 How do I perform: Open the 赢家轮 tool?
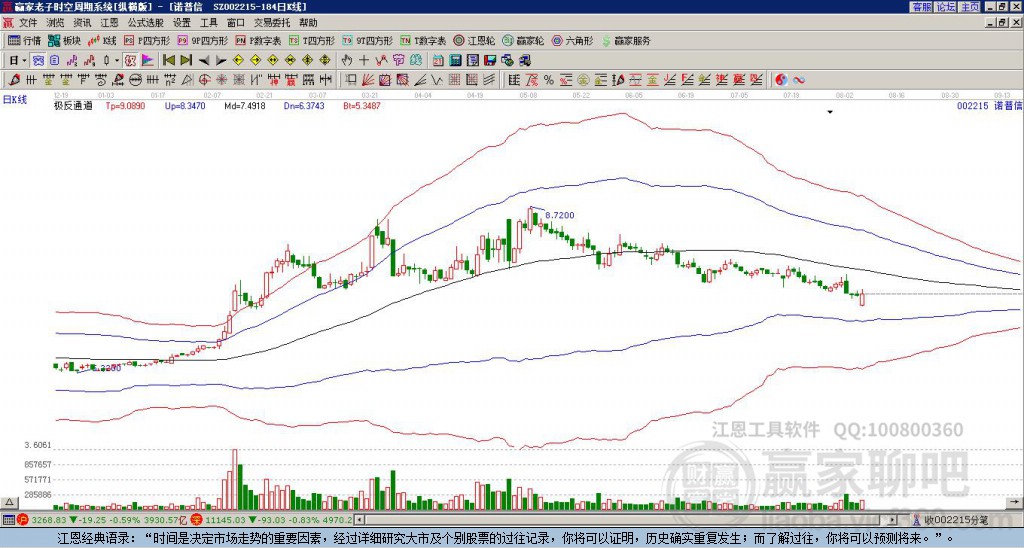pos(523,40)
